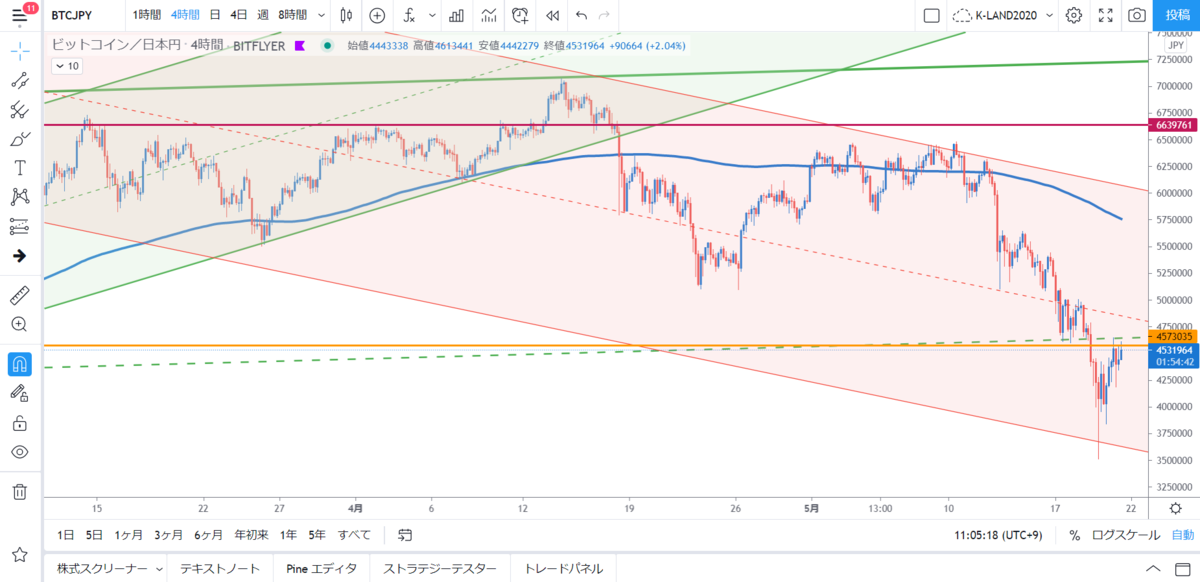The image size is (1200, 582).
Task: Open the Pine エディタ tab
Action: [320, 568]
